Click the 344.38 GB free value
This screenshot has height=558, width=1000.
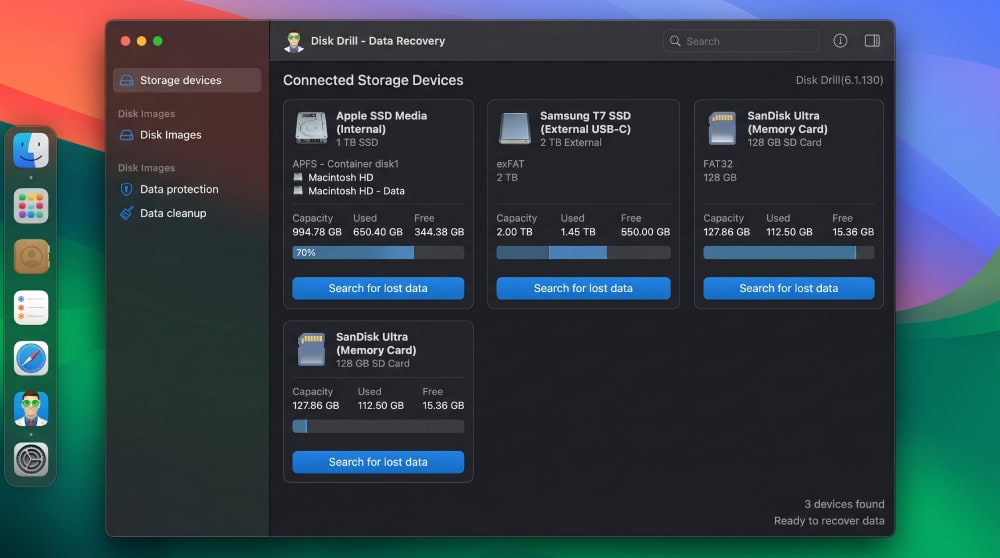click(439, 232)
